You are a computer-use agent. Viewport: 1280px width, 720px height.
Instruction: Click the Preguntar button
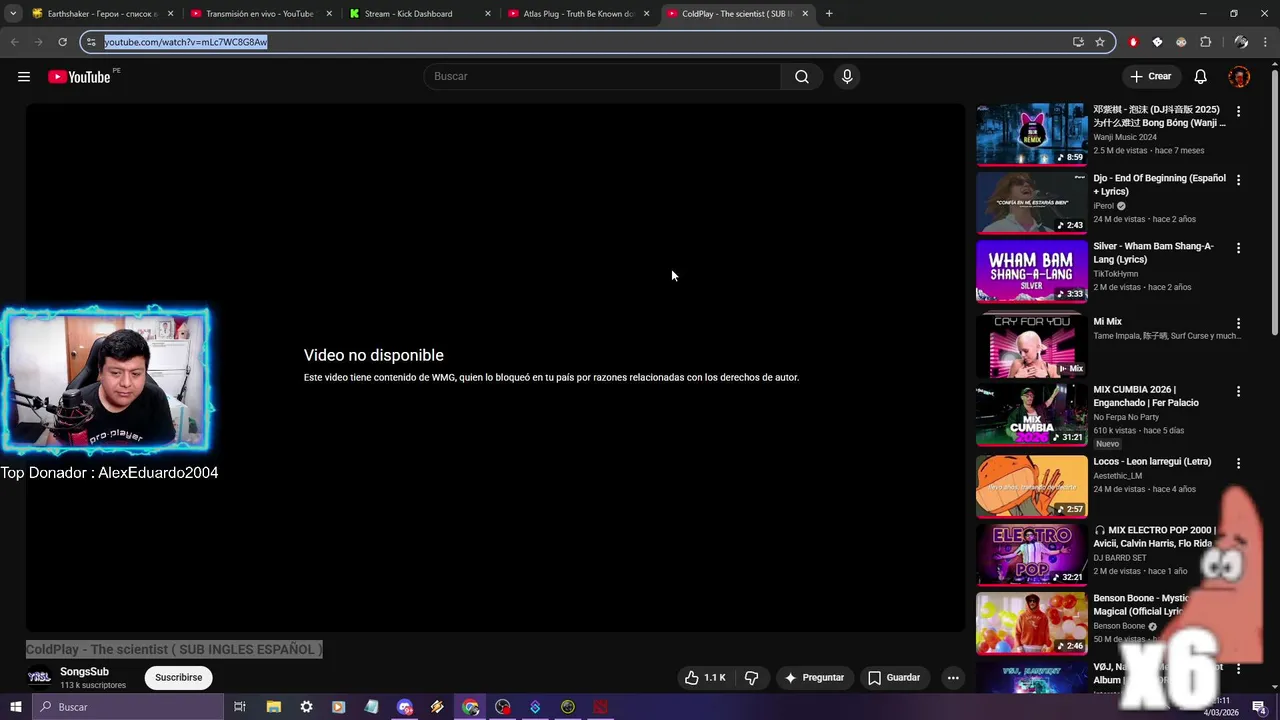point(814,678)
